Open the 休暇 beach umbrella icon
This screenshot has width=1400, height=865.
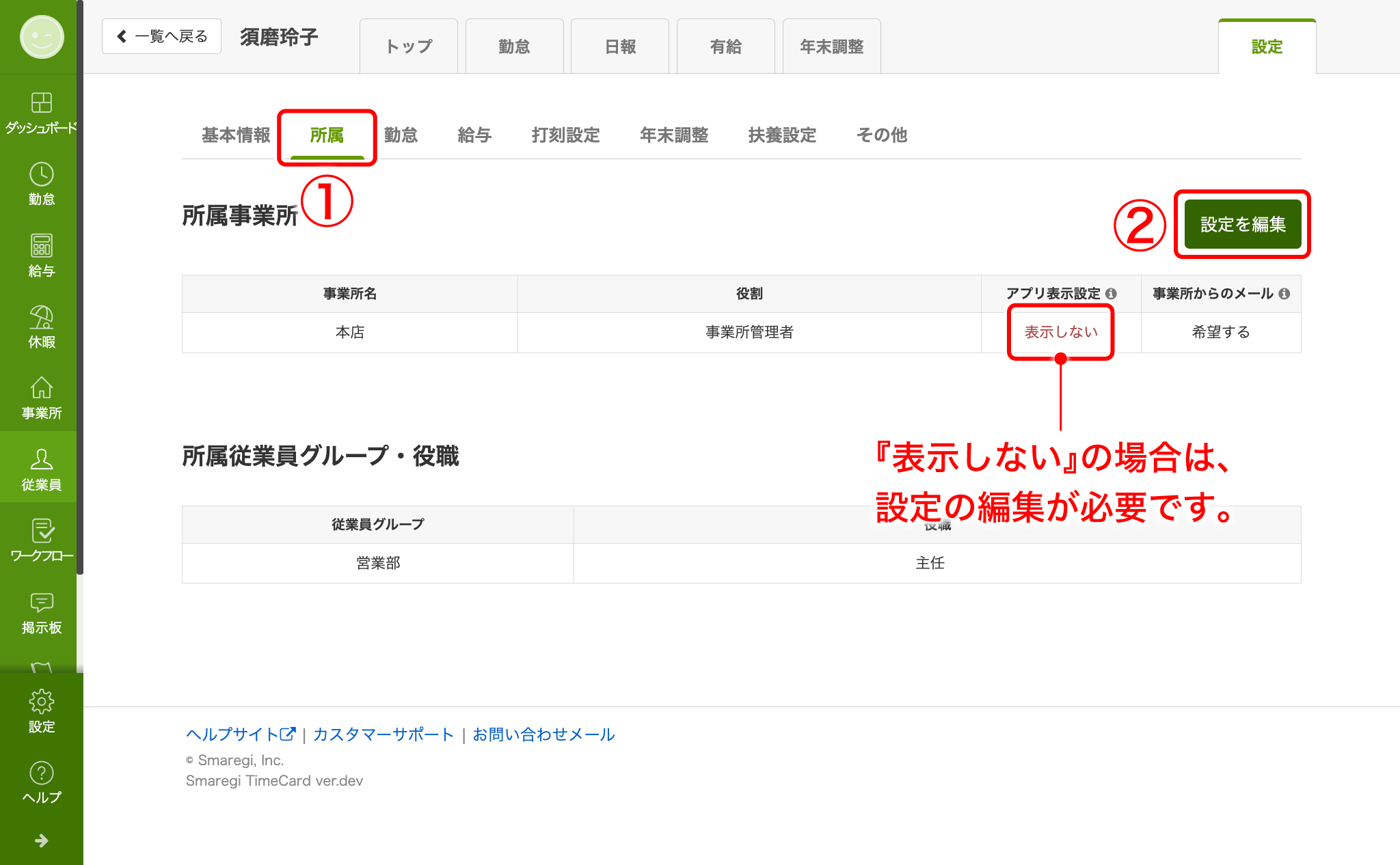click(x=41, y=318)
